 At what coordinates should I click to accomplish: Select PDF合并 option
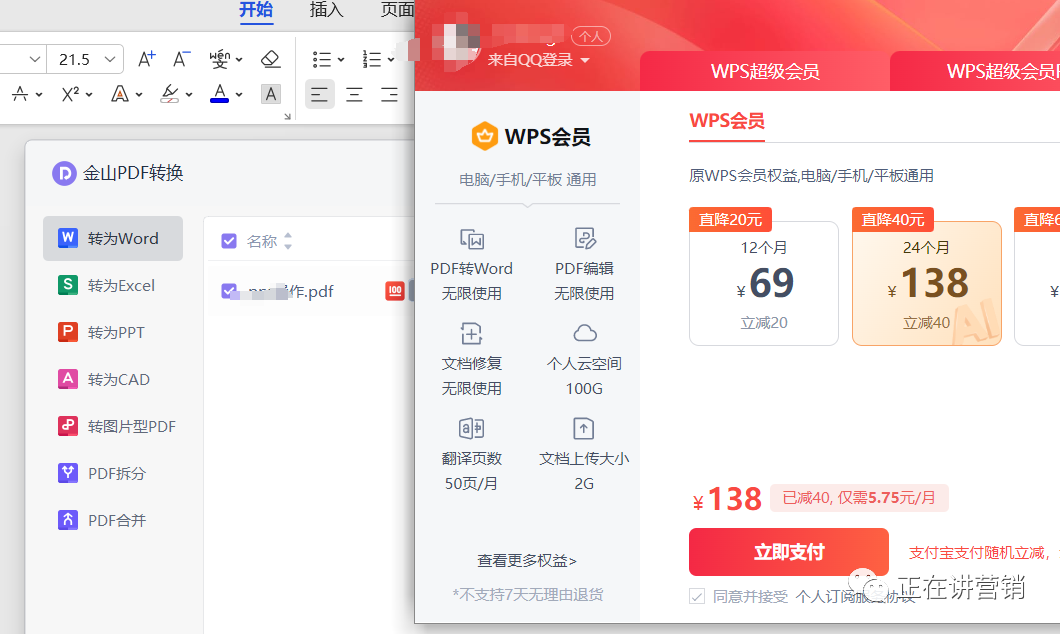click(113, 520)
